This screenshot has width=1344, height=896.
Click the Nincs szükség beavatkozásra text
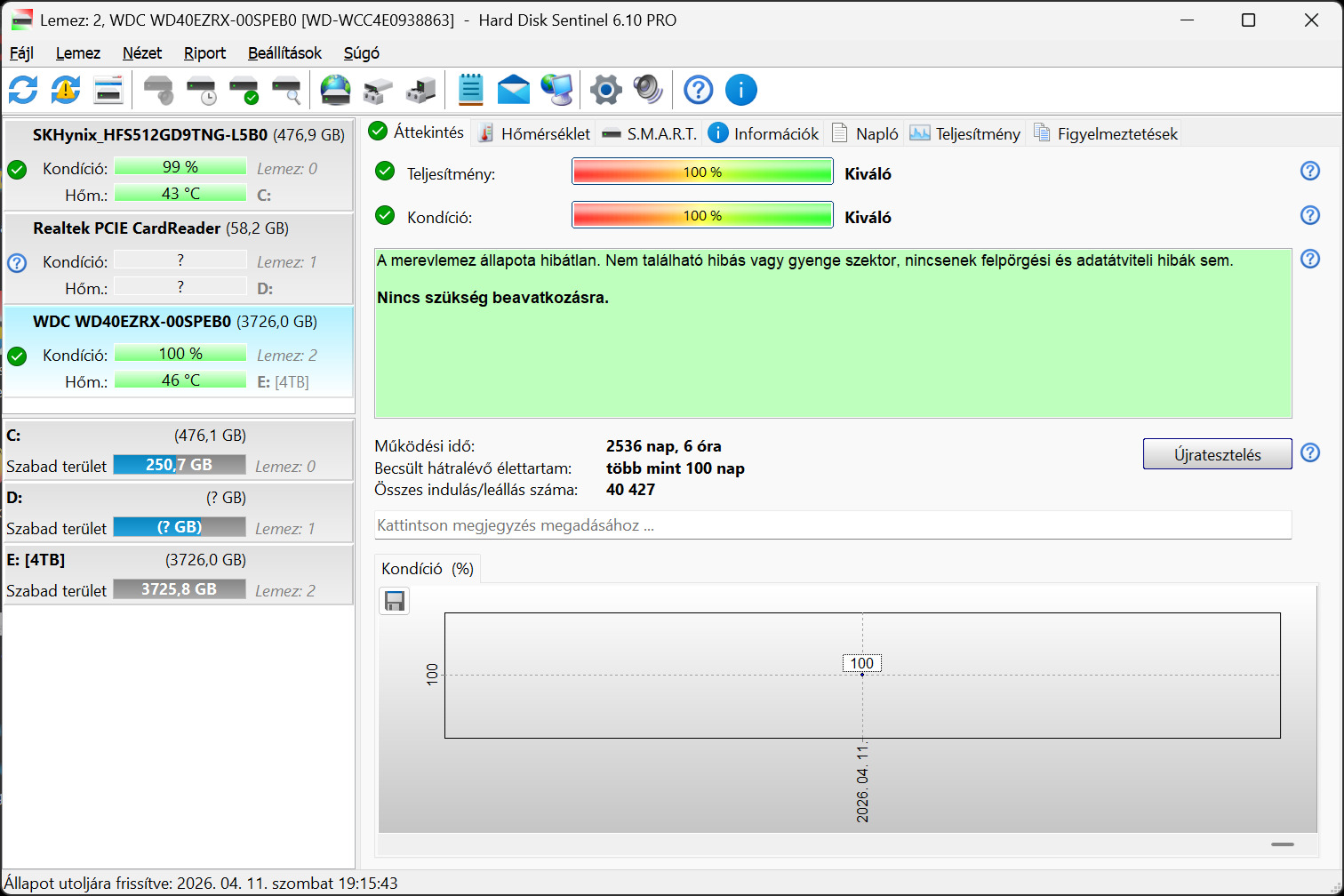tap(493, 298)
